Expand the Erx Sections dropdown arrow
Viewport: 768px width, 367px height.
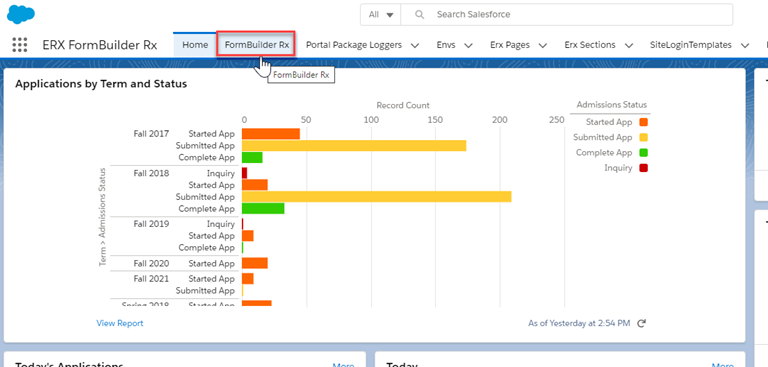click(x=629, y=46)
